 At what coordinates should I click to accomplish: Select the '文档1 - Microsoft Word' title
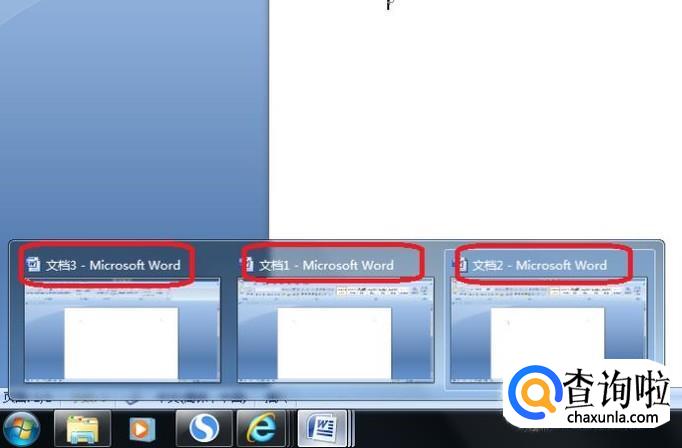pos(326,265)
